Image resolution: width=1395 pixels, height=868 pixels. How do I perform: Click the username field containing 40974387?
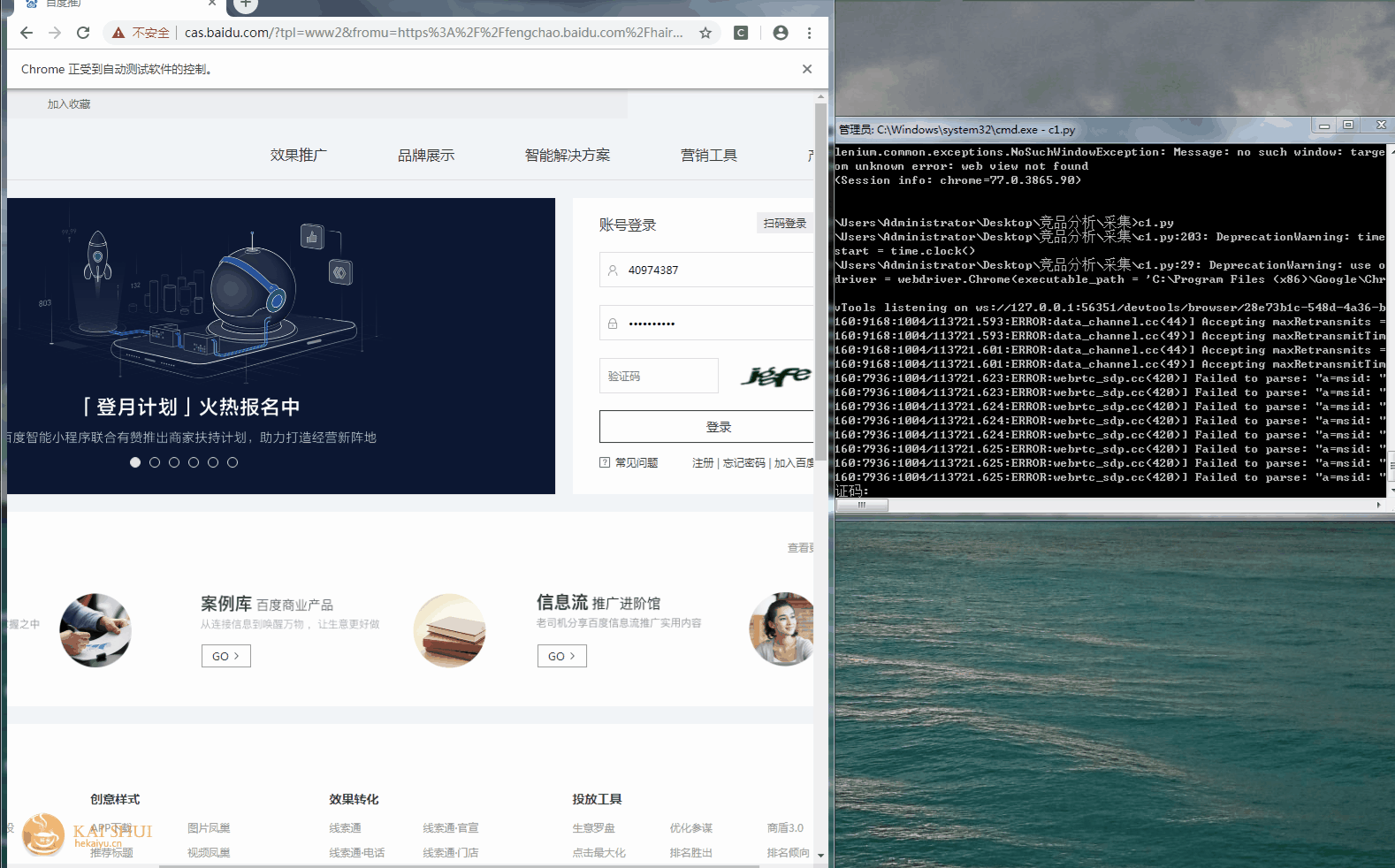click(x=706, y=270)
